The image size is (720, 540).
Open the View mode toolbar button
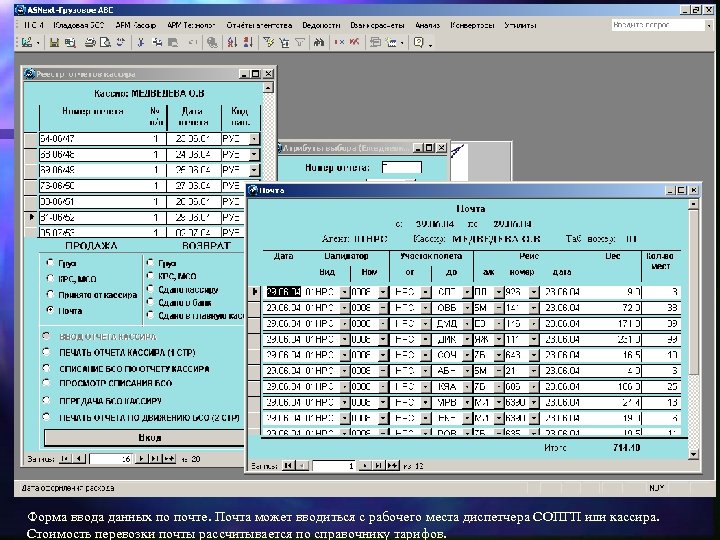pos(27,43)
